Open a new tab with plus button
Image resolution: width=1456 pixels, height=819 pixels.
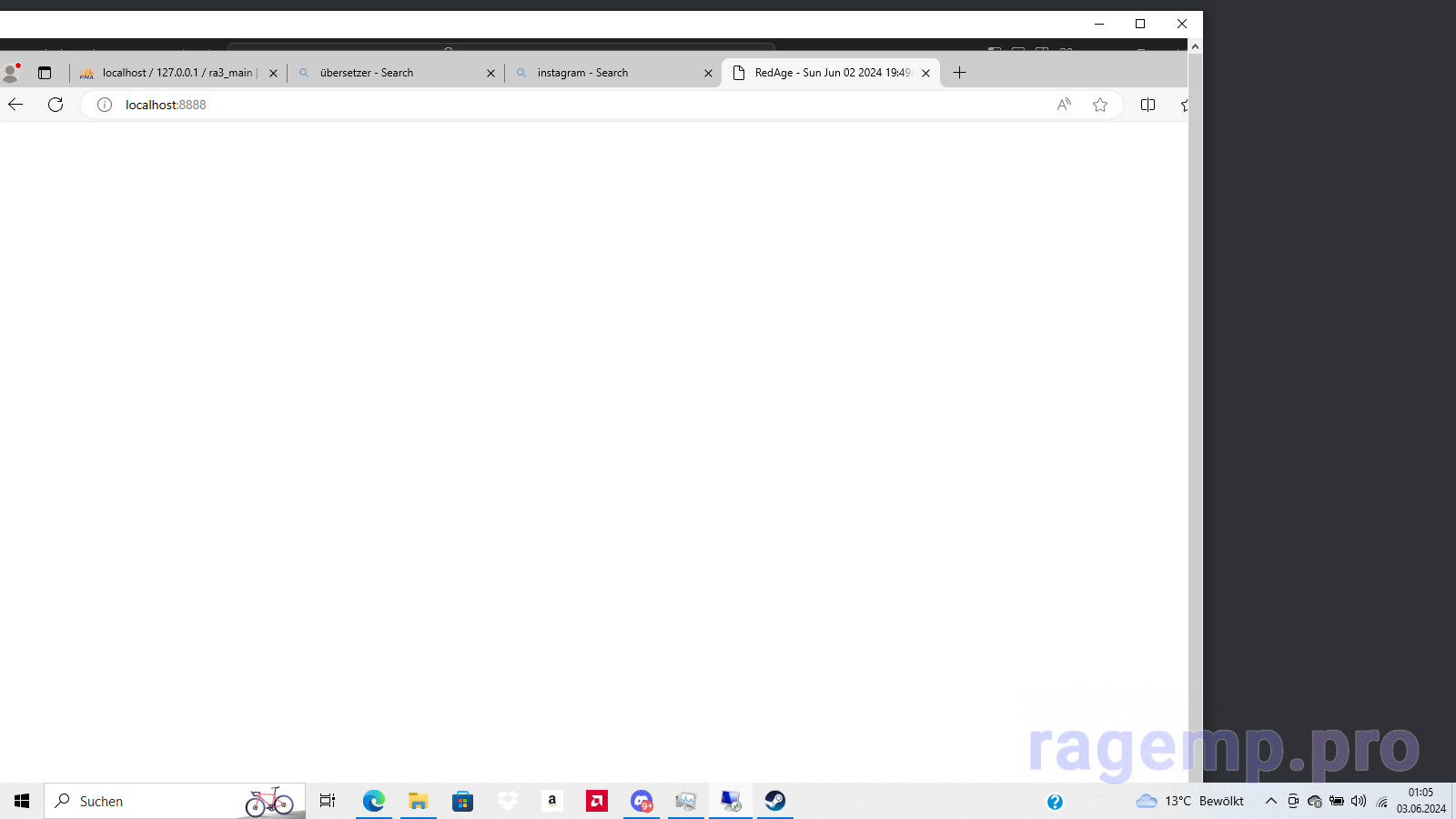tap(959, 73)
